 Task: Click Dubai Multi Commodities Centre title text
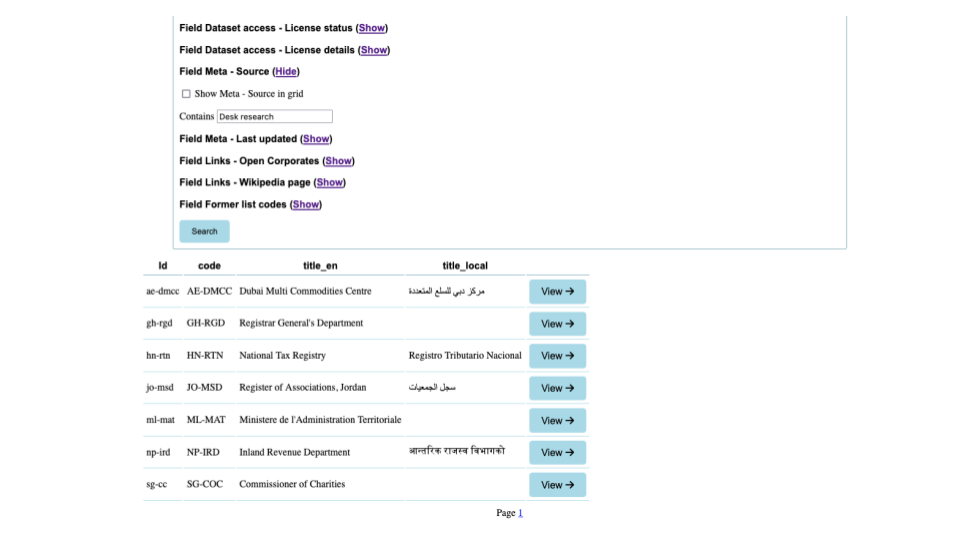point(306,291)
